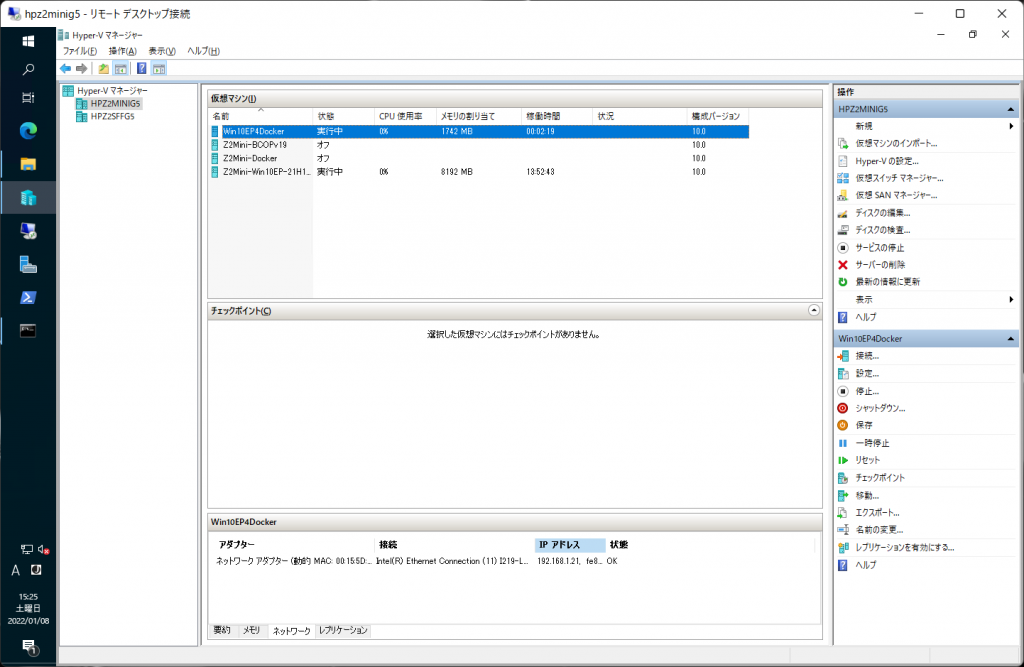Viewport: 1024px width, 667px height.
Task: Open the 表示 menu
Action: (x=161, y=51)
